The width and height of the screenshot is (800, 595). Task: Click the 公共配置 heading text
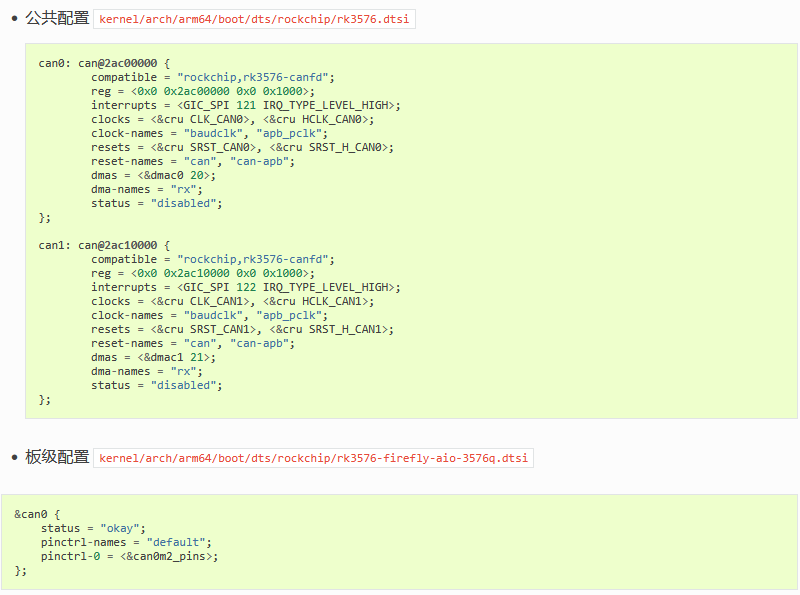(x=57, y=18)
